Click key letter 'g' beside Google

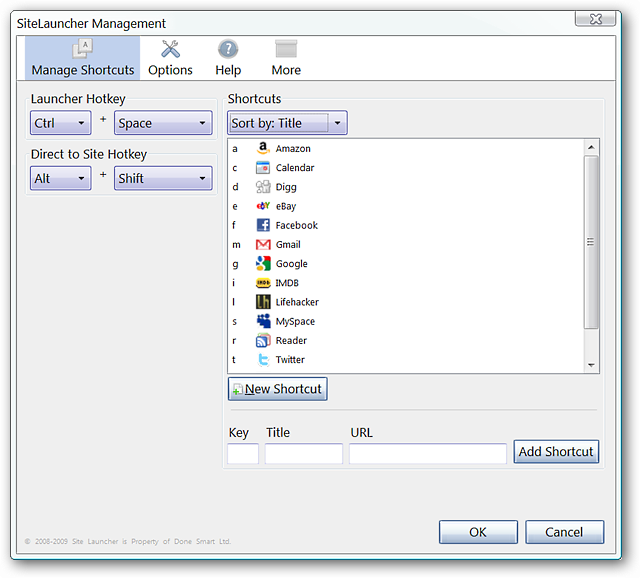[x=235, y=265]
